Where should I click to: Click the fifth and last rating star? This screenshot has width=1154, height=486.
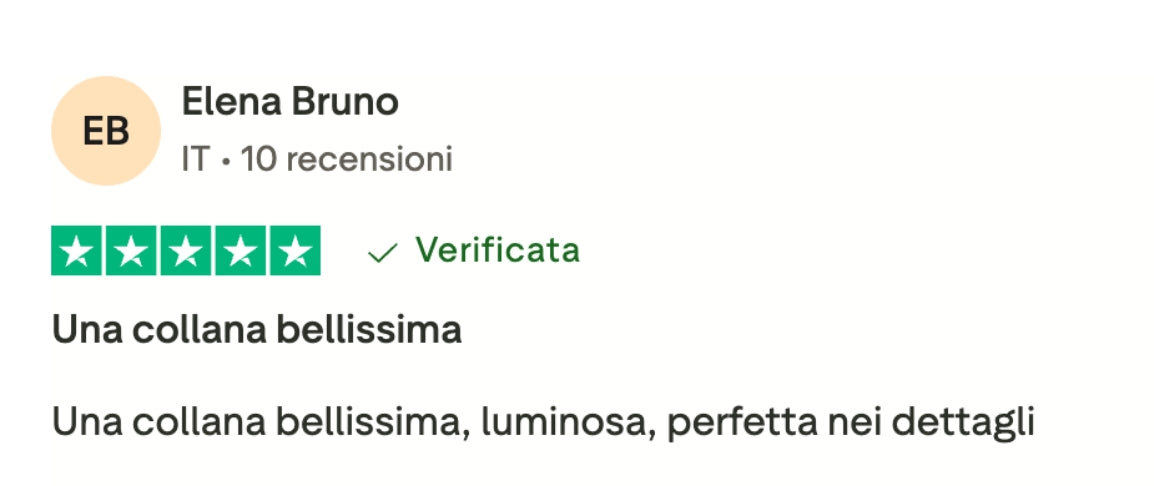point(294,251)
